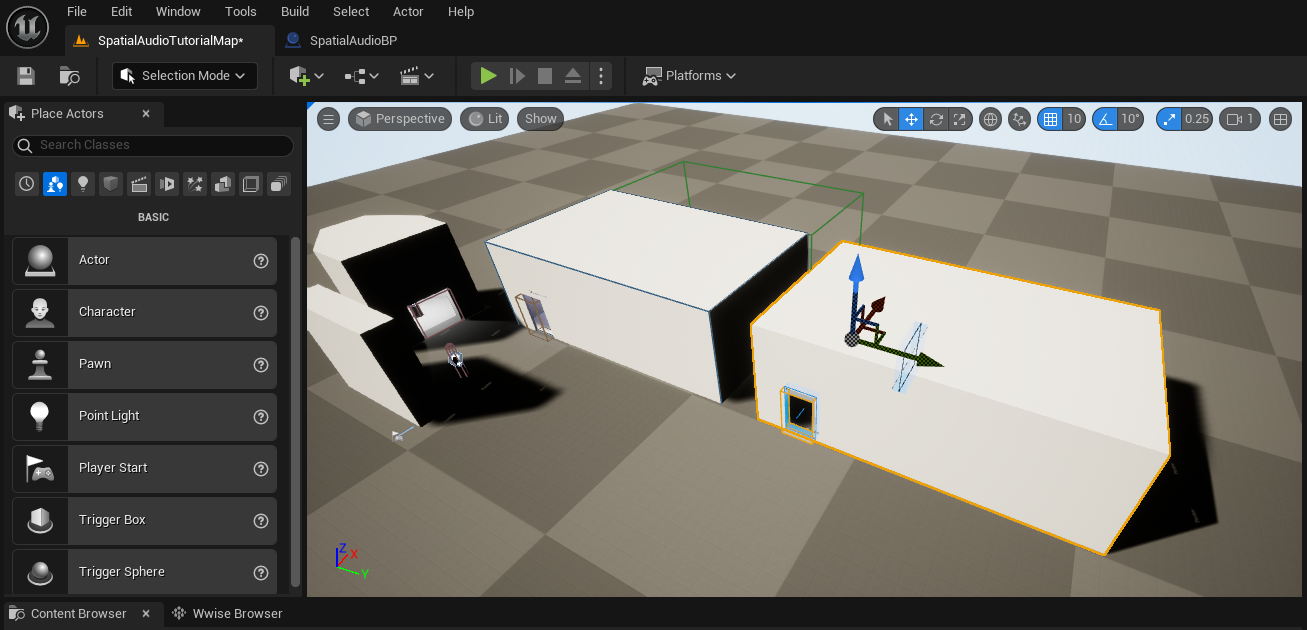Click the world coordinate system globe icon
The height and width of the screenshot is (630, 1307).
(x=990, y=119)
